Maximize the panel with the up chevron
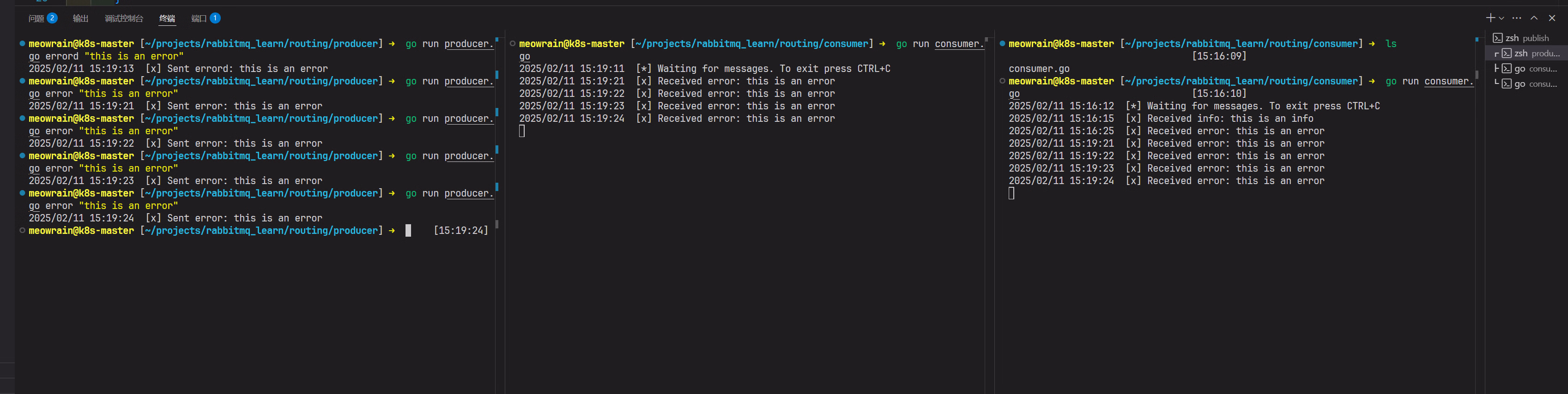The image size is (1568, 394). (1534, 18)
